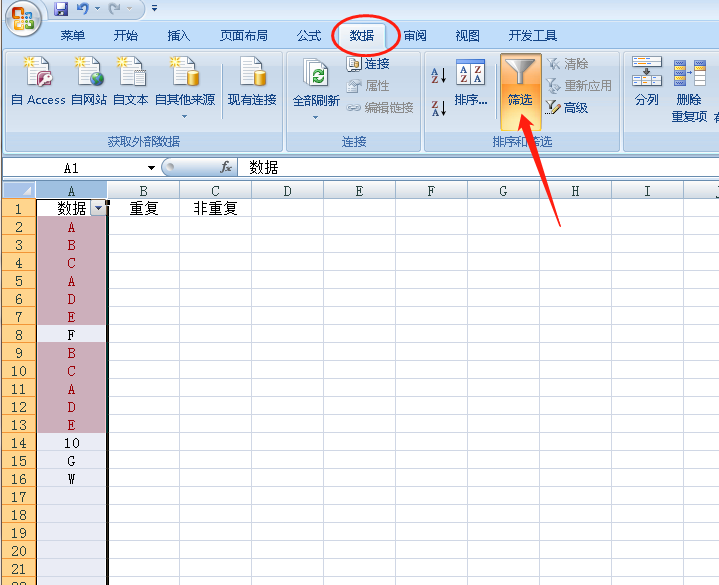Select cell A15 containing G
This screenshot has height=585, width=719.
tap(71, 461)
